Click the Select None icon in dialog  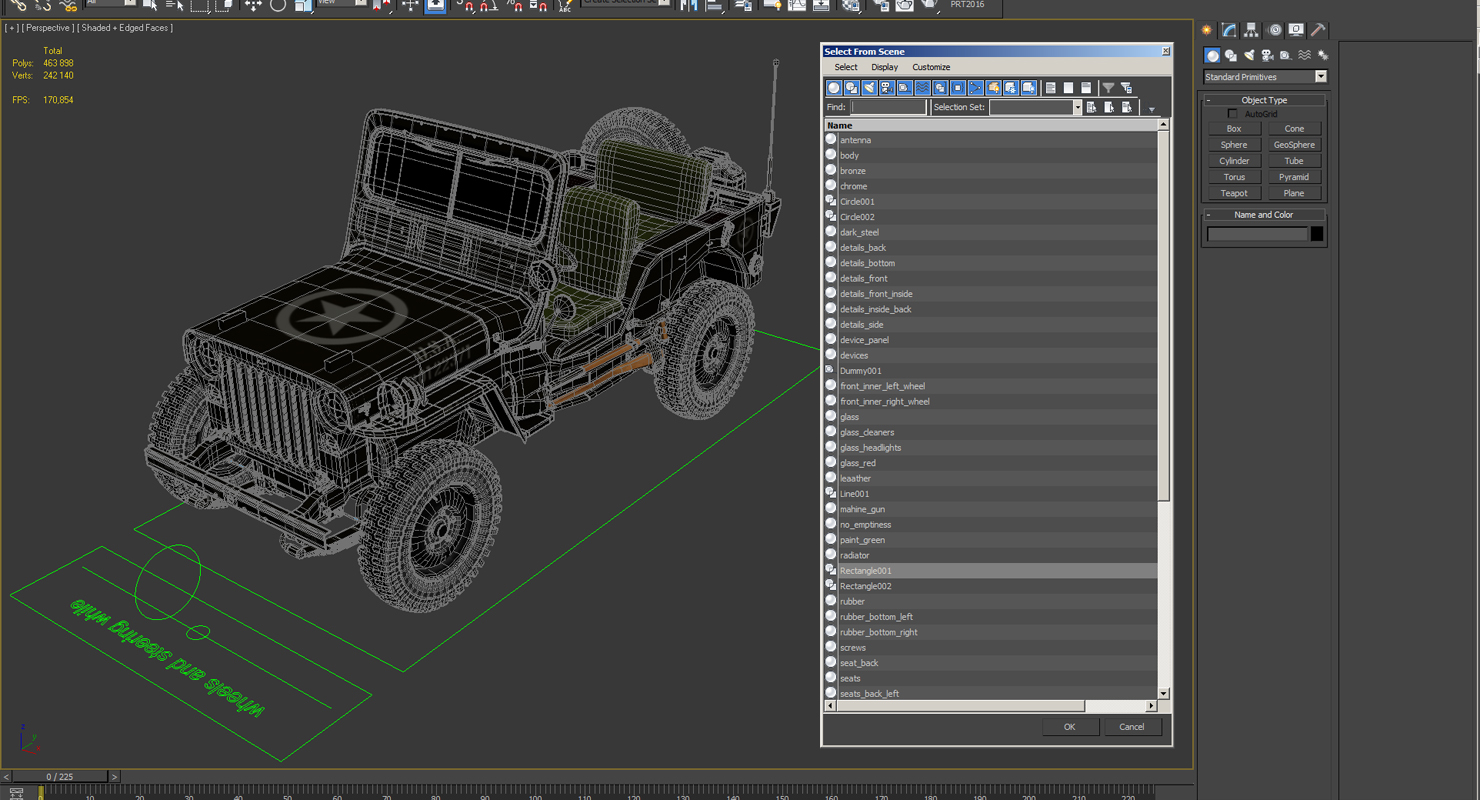pos(1068,88)
